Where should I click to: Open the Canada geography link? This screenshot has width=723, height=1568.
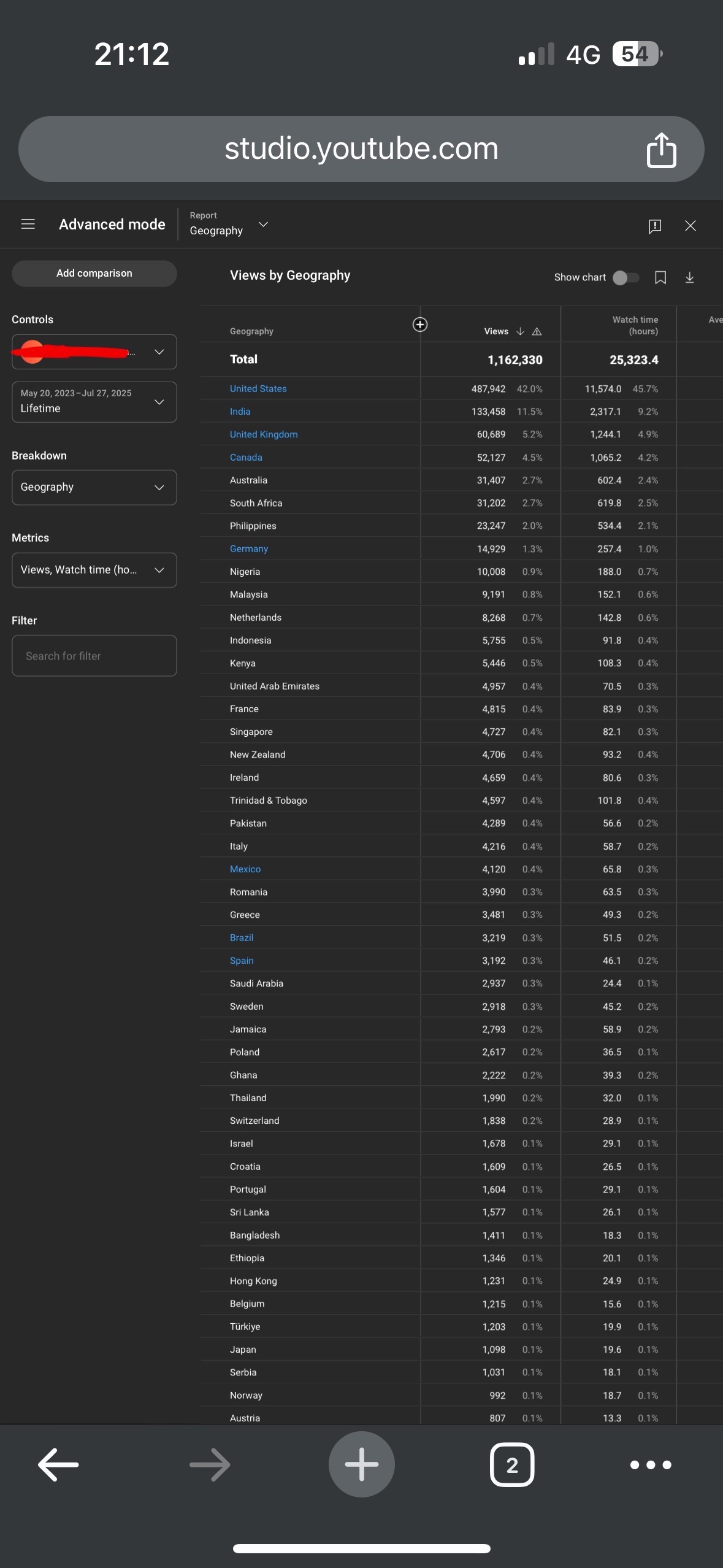coord(246,458)
